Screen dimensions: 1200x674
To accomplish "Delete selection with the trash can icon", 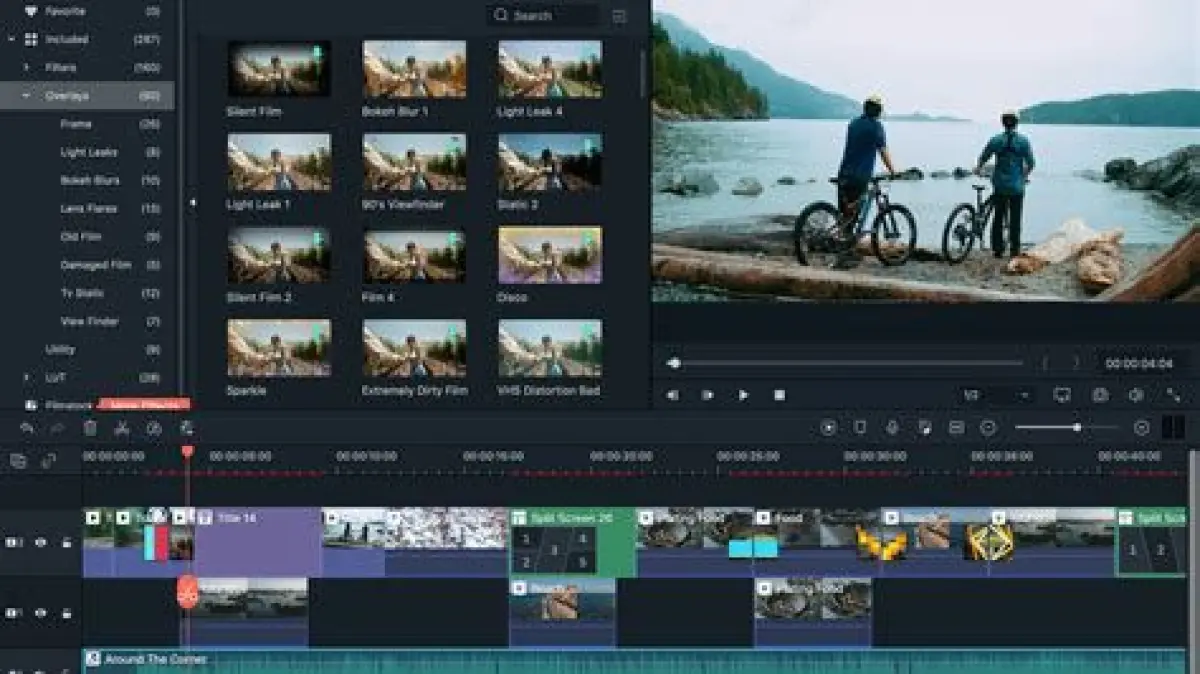I will point(90,428).
